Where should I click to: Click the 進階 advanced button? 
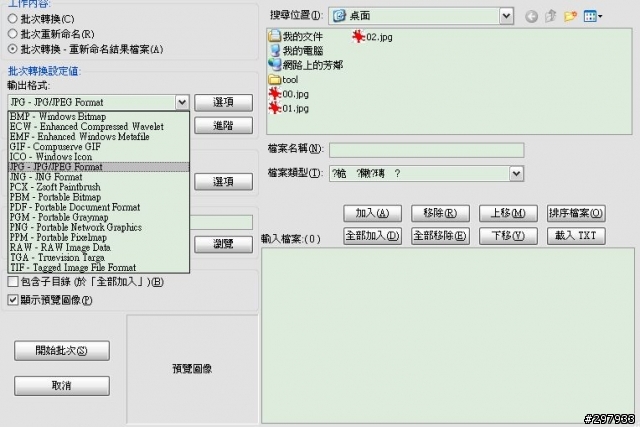coord(223,125)
